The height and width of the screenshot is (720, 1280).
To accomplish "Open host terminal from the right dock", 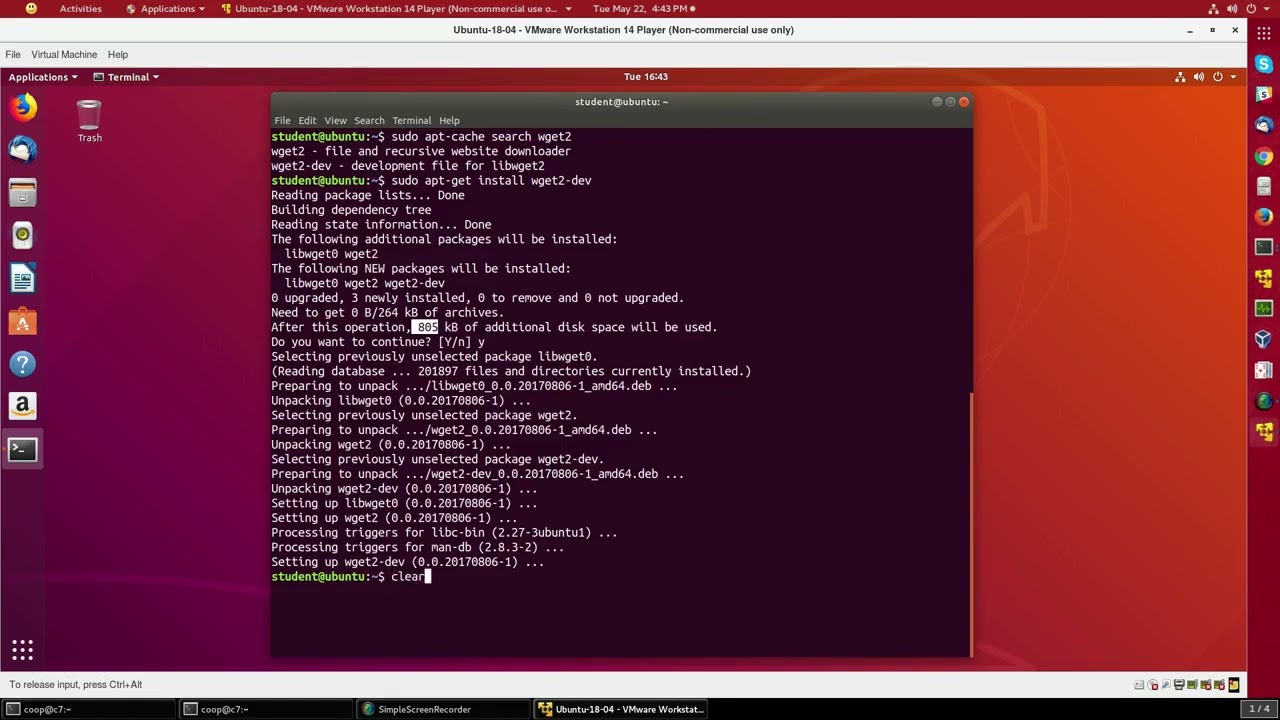I will coord(1264,247).
